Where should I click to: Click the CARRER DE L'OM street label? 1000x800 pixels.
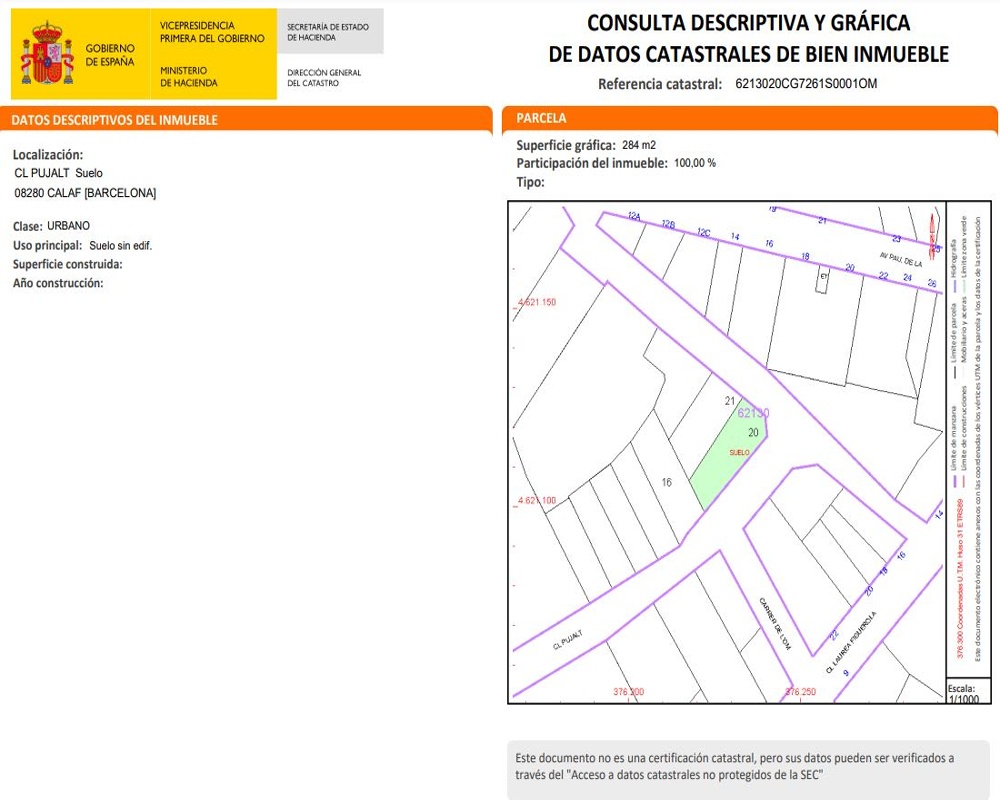click(x=775, y=624)
